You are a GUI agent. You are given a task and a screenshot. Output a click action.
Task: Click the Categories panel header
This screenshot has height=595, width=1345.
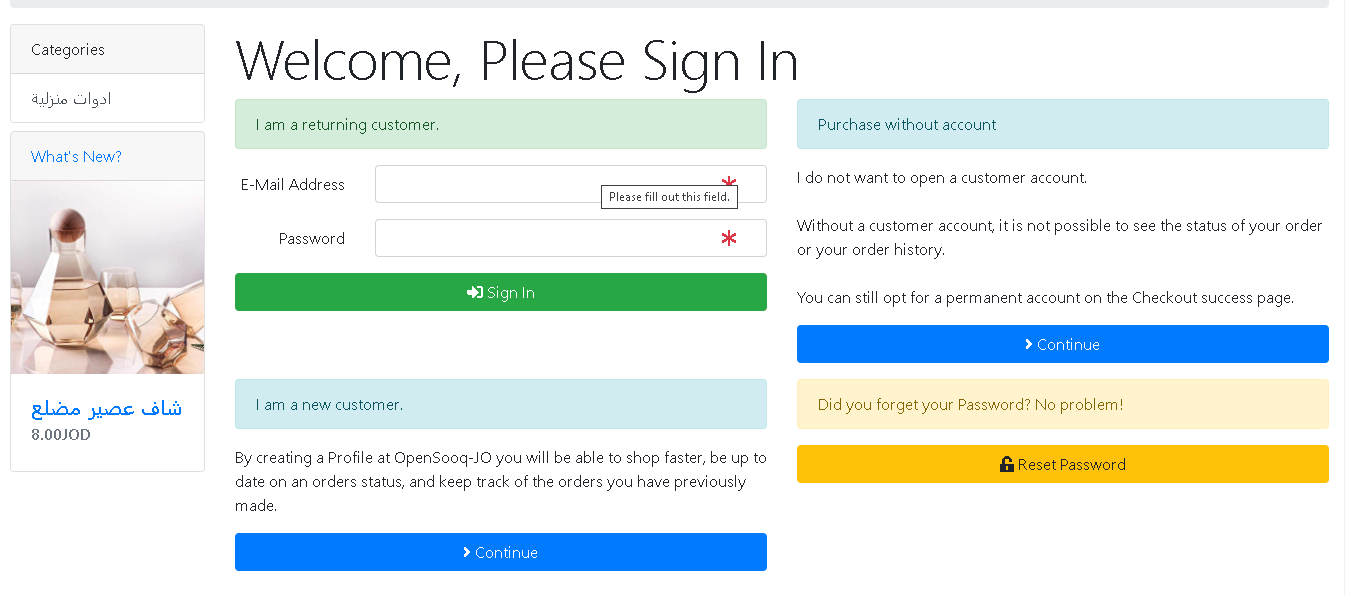coord(108,49)
